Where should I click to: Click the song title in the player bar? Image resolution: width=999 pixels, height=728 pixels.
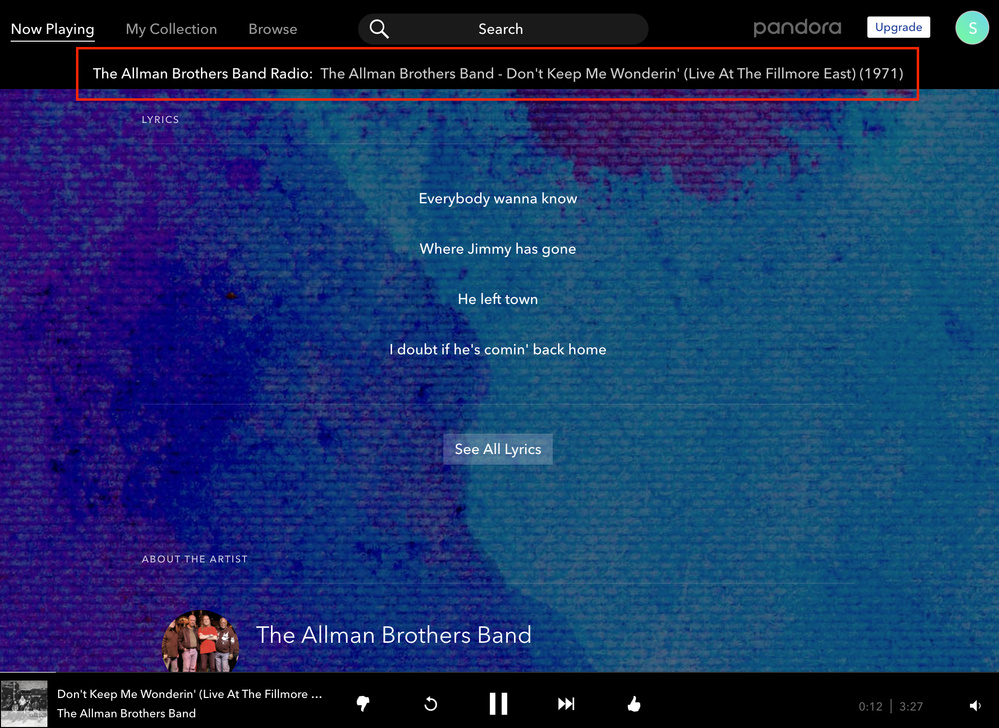click(189, 694)
